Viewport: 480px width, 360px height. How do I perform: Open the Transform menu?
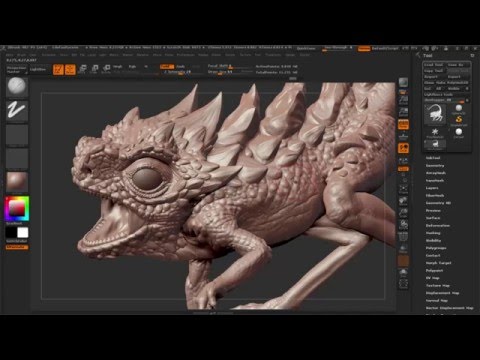[273, 55]
